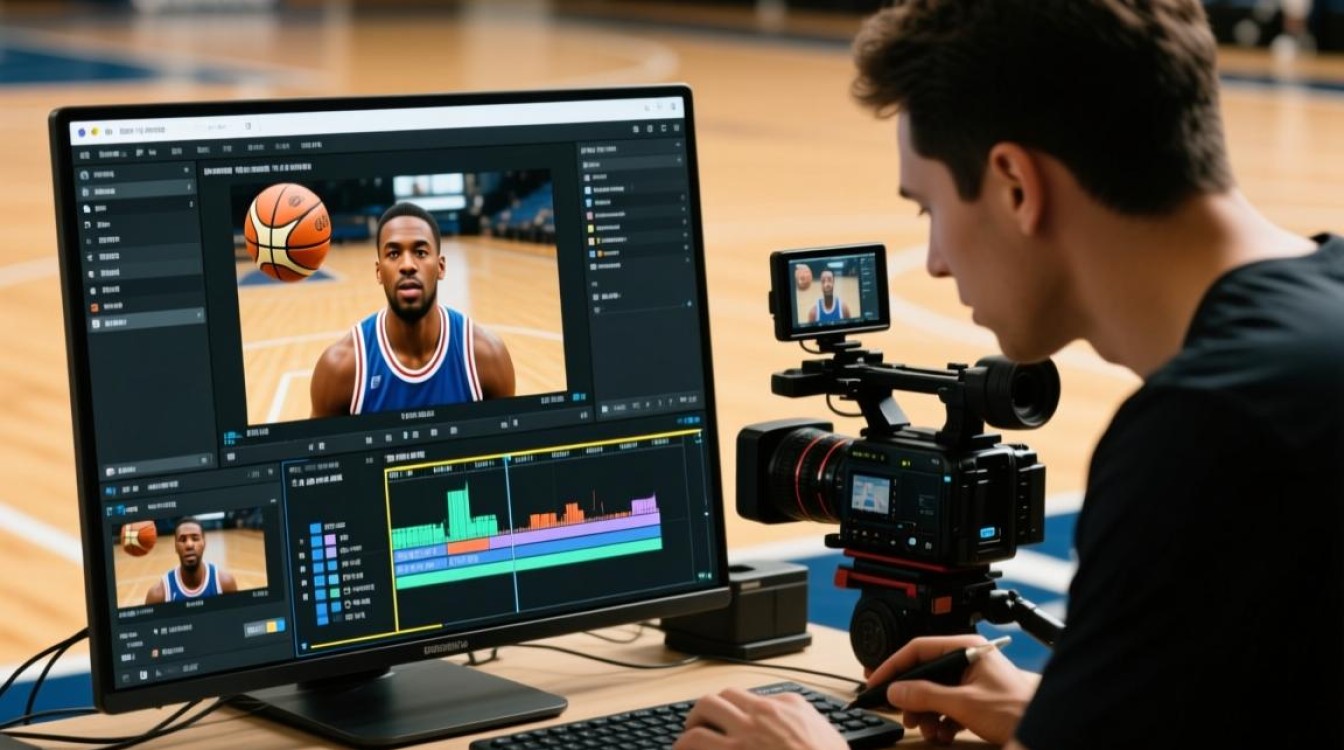Click the blue timecode at the preview's lower-left corner

tap(233, 437)
